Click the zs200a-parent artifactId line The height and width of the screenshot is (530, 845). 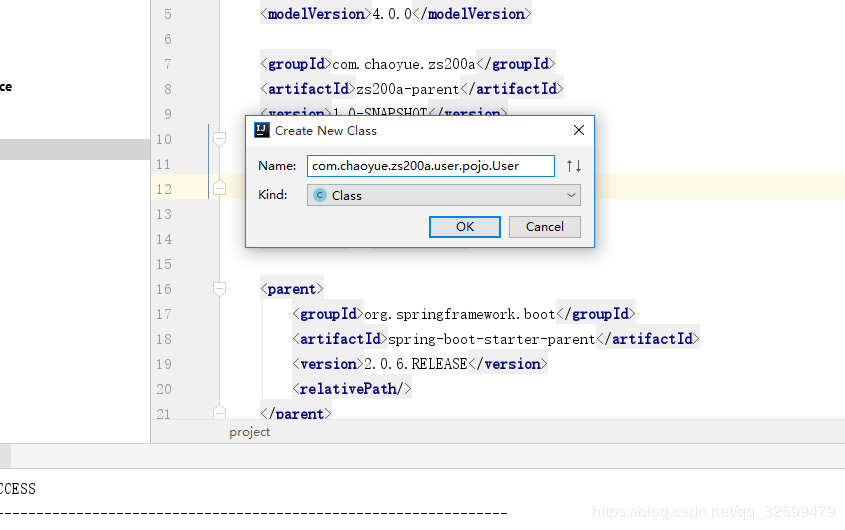click(x=412, y=89)
